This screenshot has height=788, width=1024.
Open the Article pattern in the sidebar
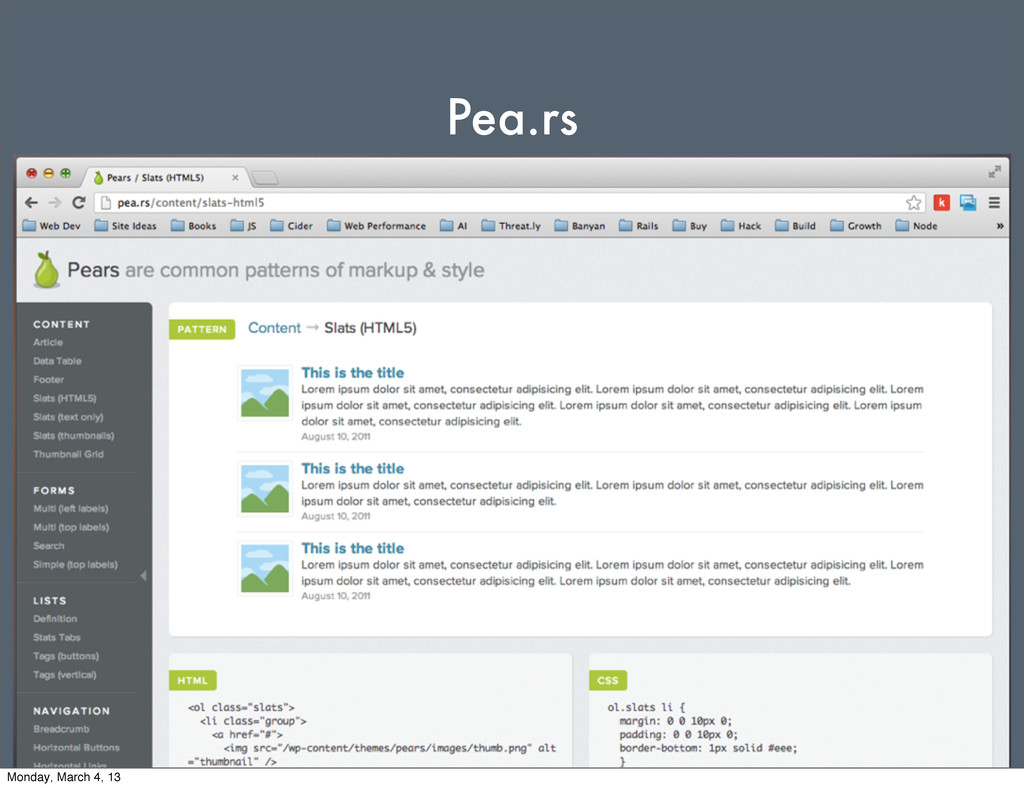(x=48, y=342)
